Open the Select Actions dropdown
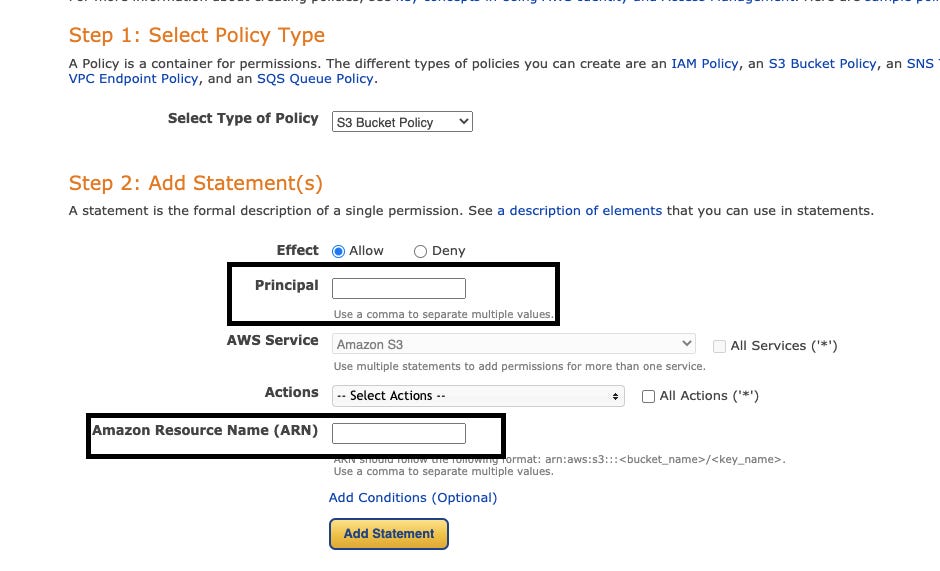Viewport: 940px width, 571px height. 478,396
